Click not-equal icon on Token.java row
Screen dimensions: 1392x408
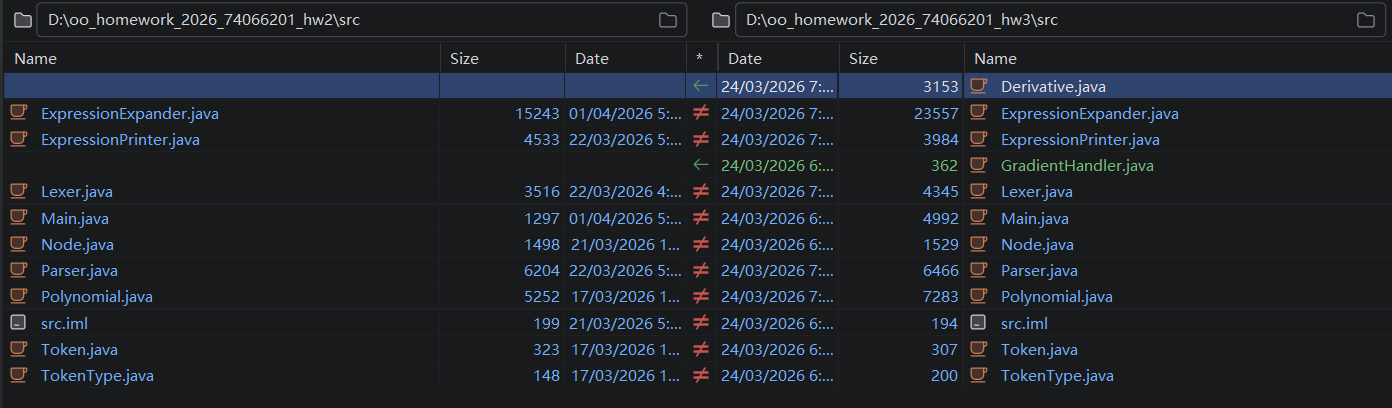click(x=701, y=349)
